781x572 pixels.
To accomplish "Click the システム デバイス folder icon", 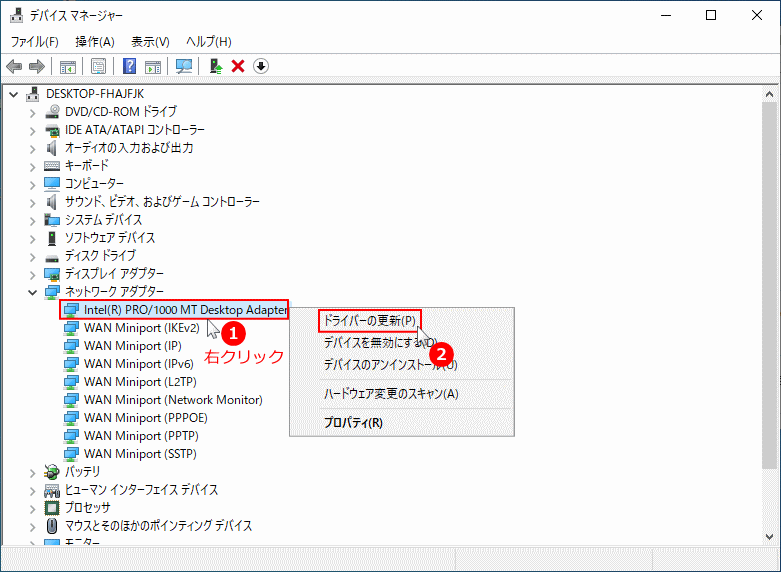I will (52, 220).
